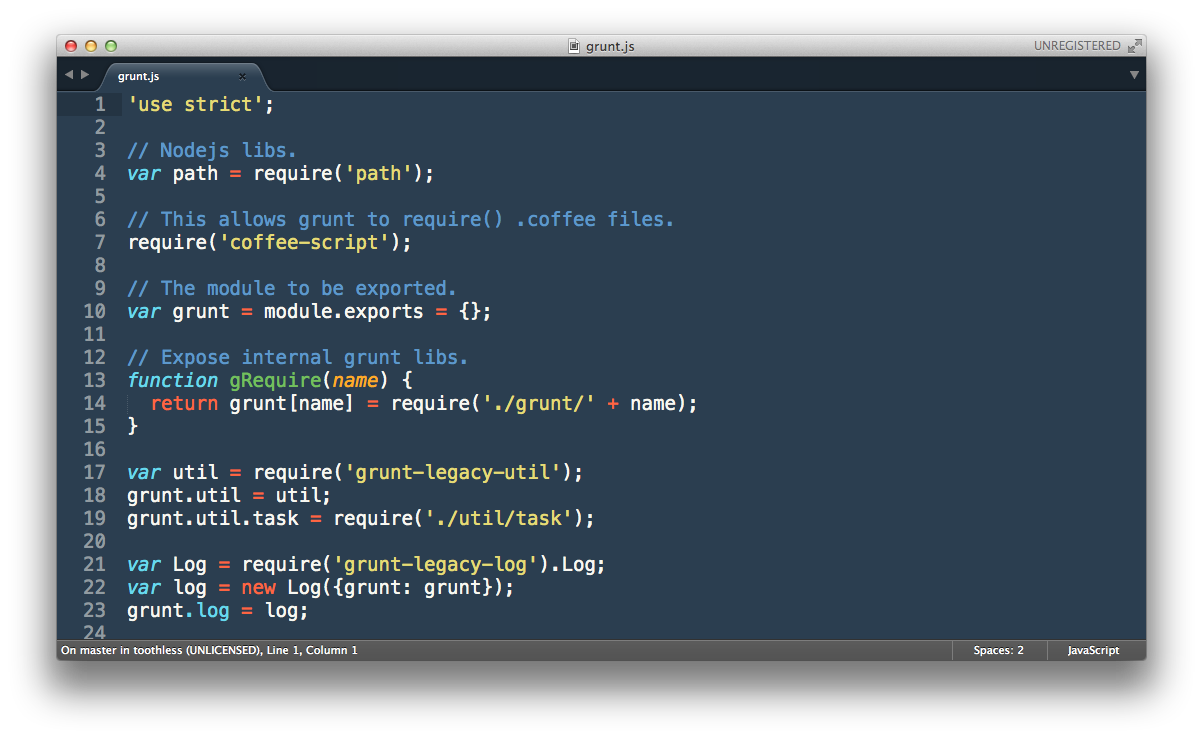Close the grunt.js tab

click(242, 76)
